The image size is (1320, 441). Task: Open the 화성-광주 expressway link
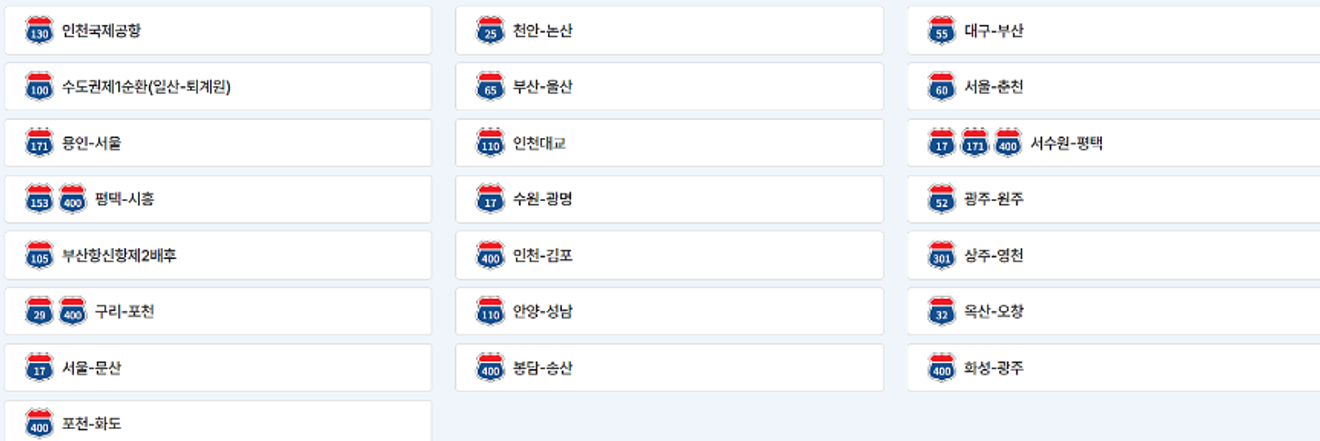(x=1114, y=367)
